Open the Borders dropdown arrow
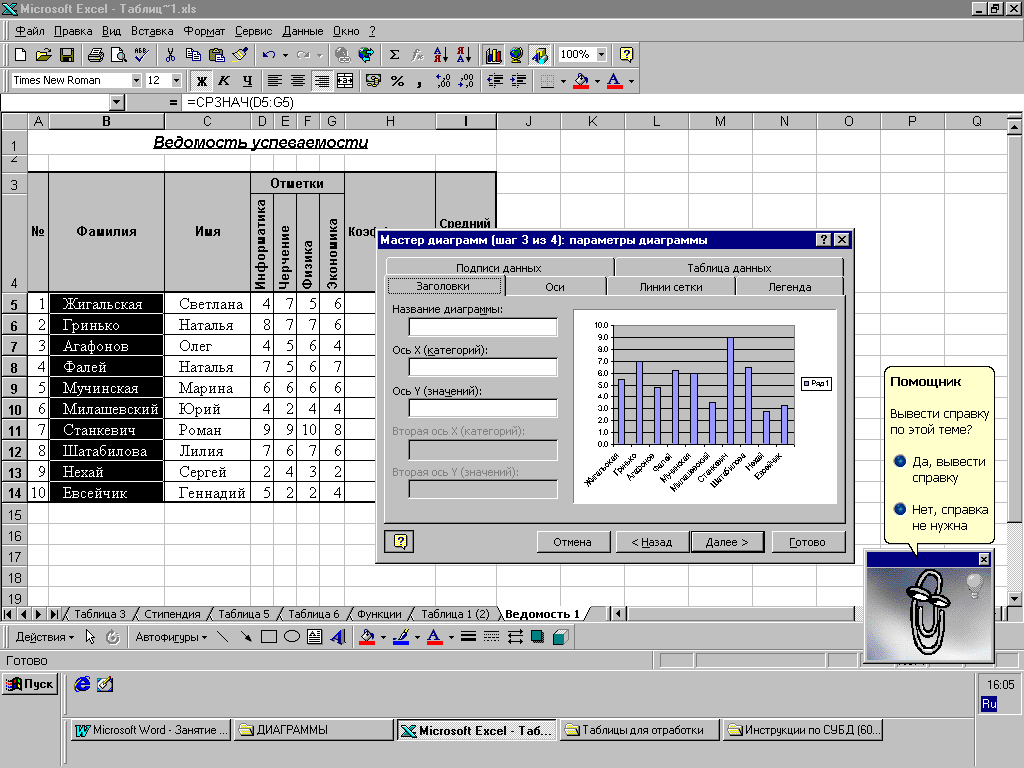The width and height of the screenshot is (1024, 768). click(563, 81)
